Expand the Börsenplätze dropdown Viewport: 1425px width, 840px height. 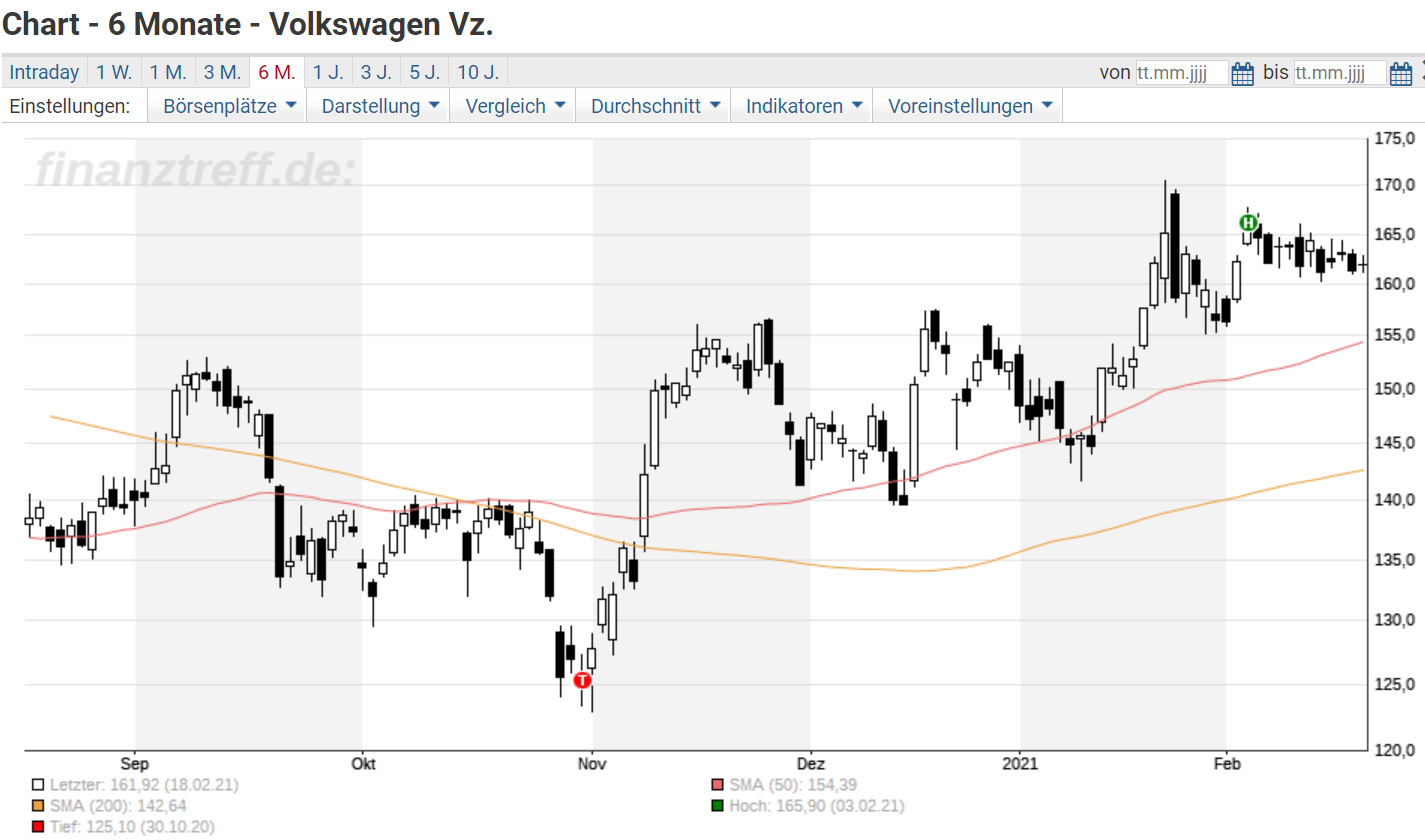click(x=229, y=106)
